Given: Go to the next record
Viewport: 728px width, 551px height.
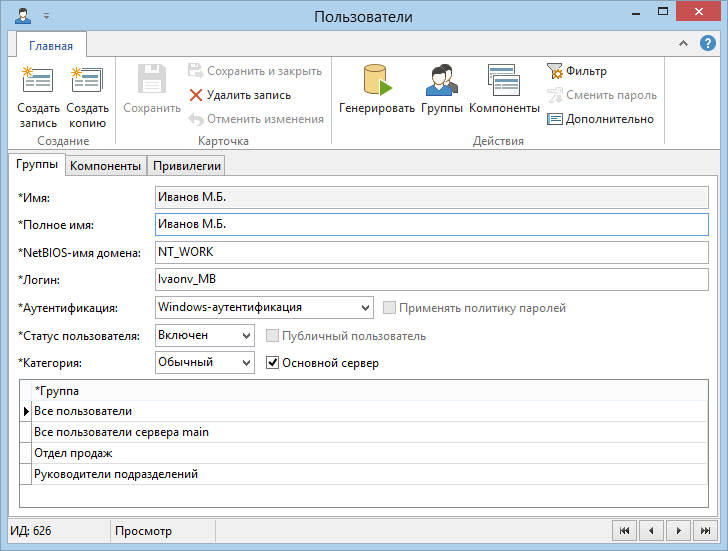Looking at the screenshot, I should pyautogui.click(x=678, y=531).
